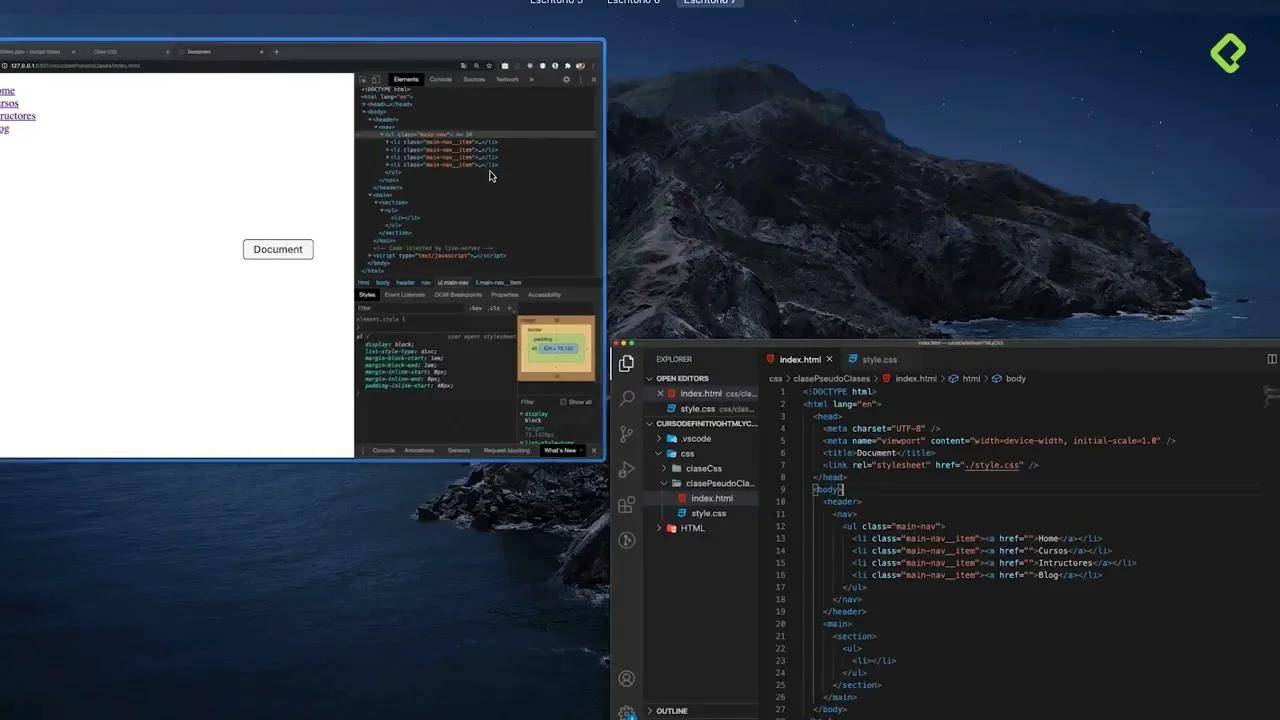Image resolution: width=1280 pixels, height=720 pixels.
Task: Toggle the .cls class editor
Action: click(x=494, y=308)
